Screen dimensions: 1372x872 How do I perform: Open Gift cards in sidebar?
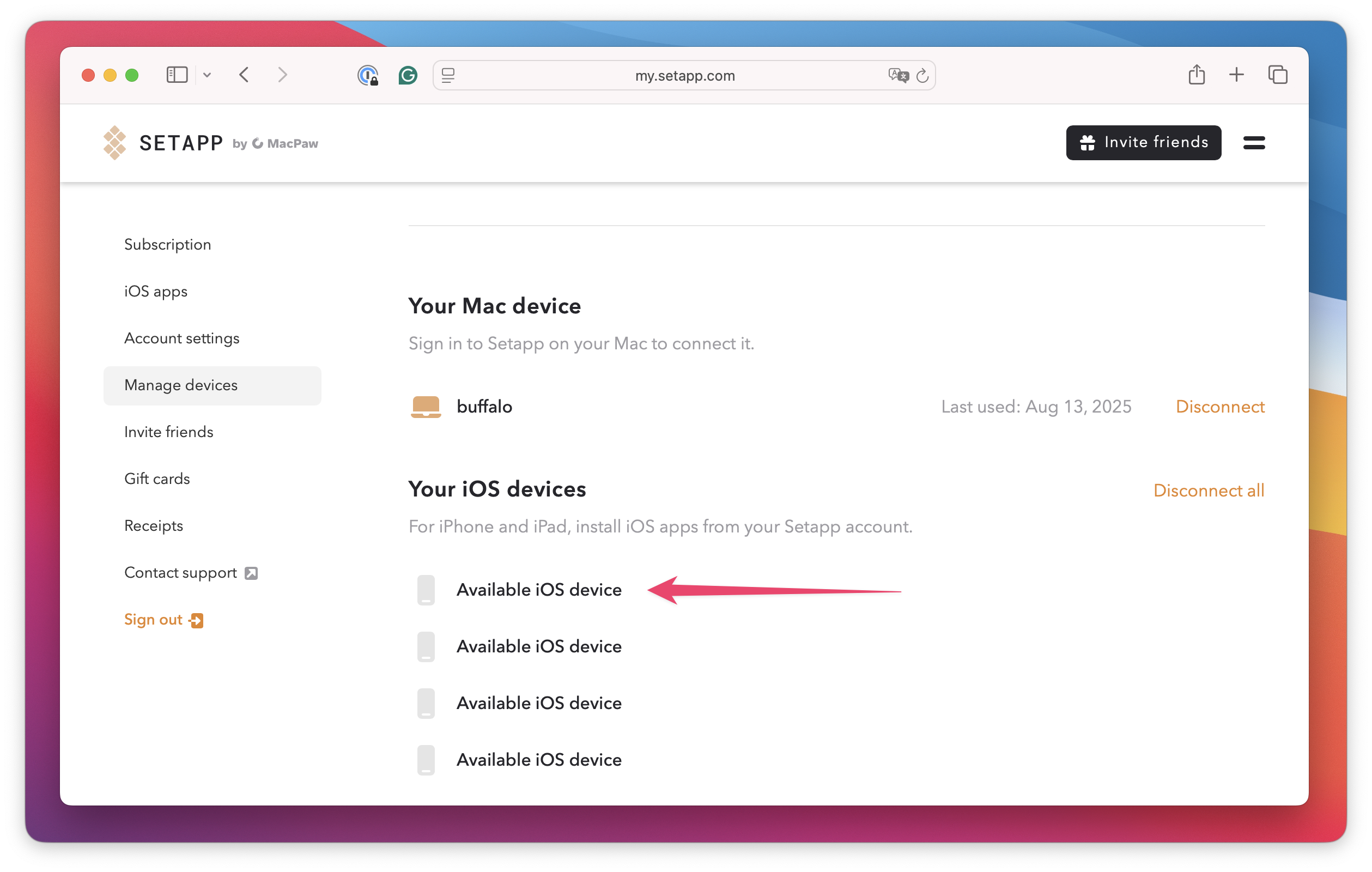coord(157,479)
